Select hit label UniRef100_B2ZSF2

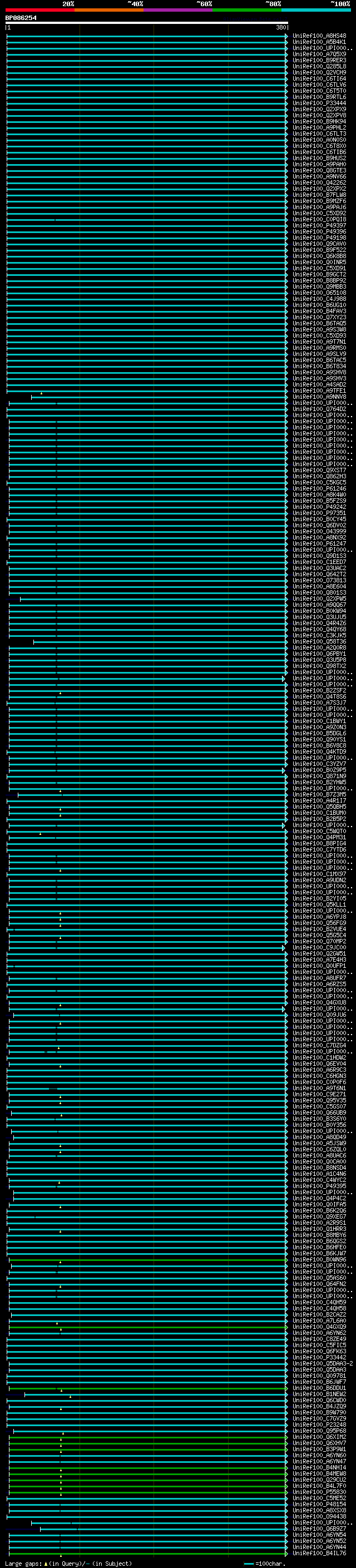[319, 691]
